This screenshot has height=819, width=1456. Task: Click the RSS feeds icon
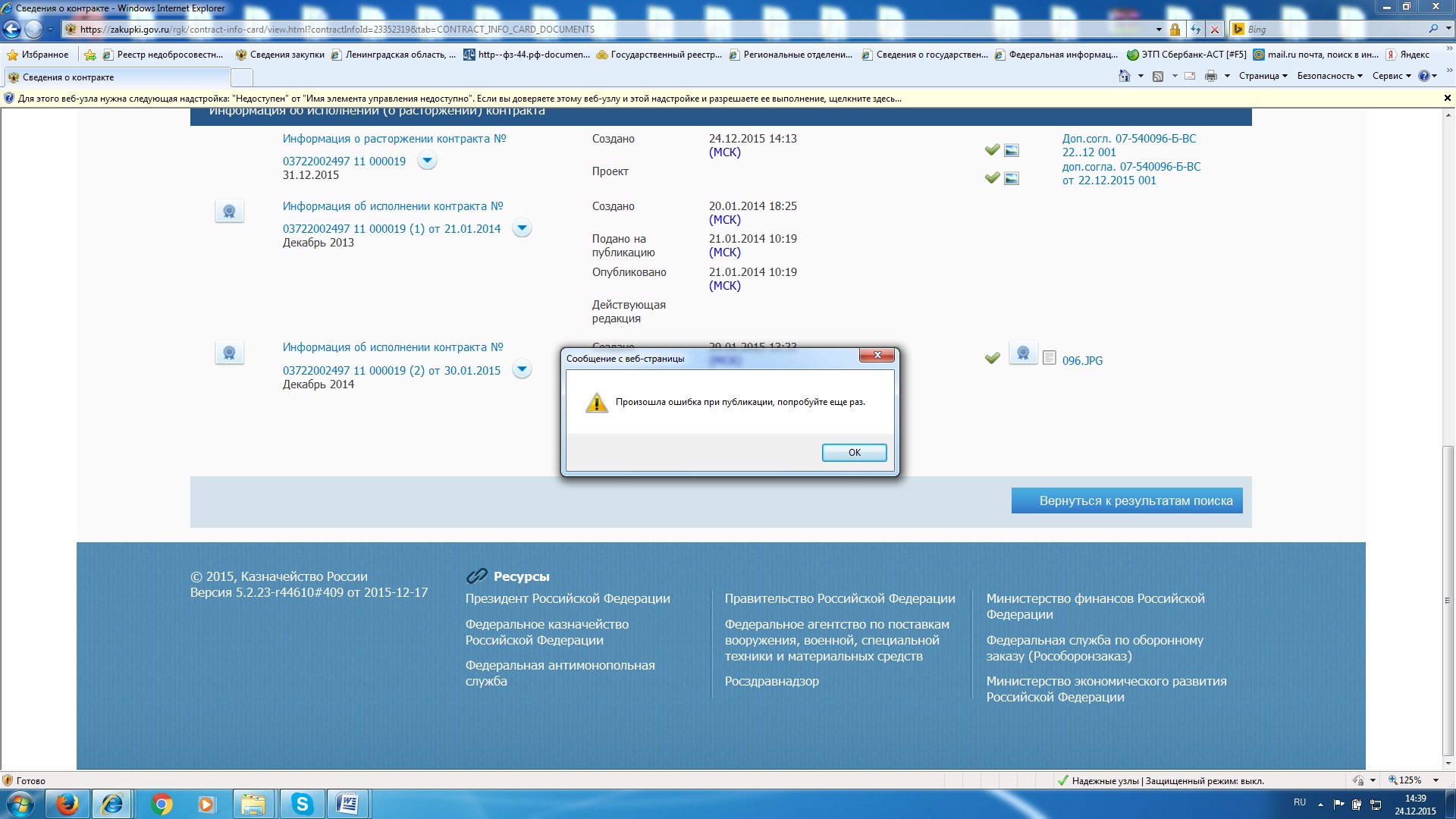pyautogui.click(x=1158, y=76)
